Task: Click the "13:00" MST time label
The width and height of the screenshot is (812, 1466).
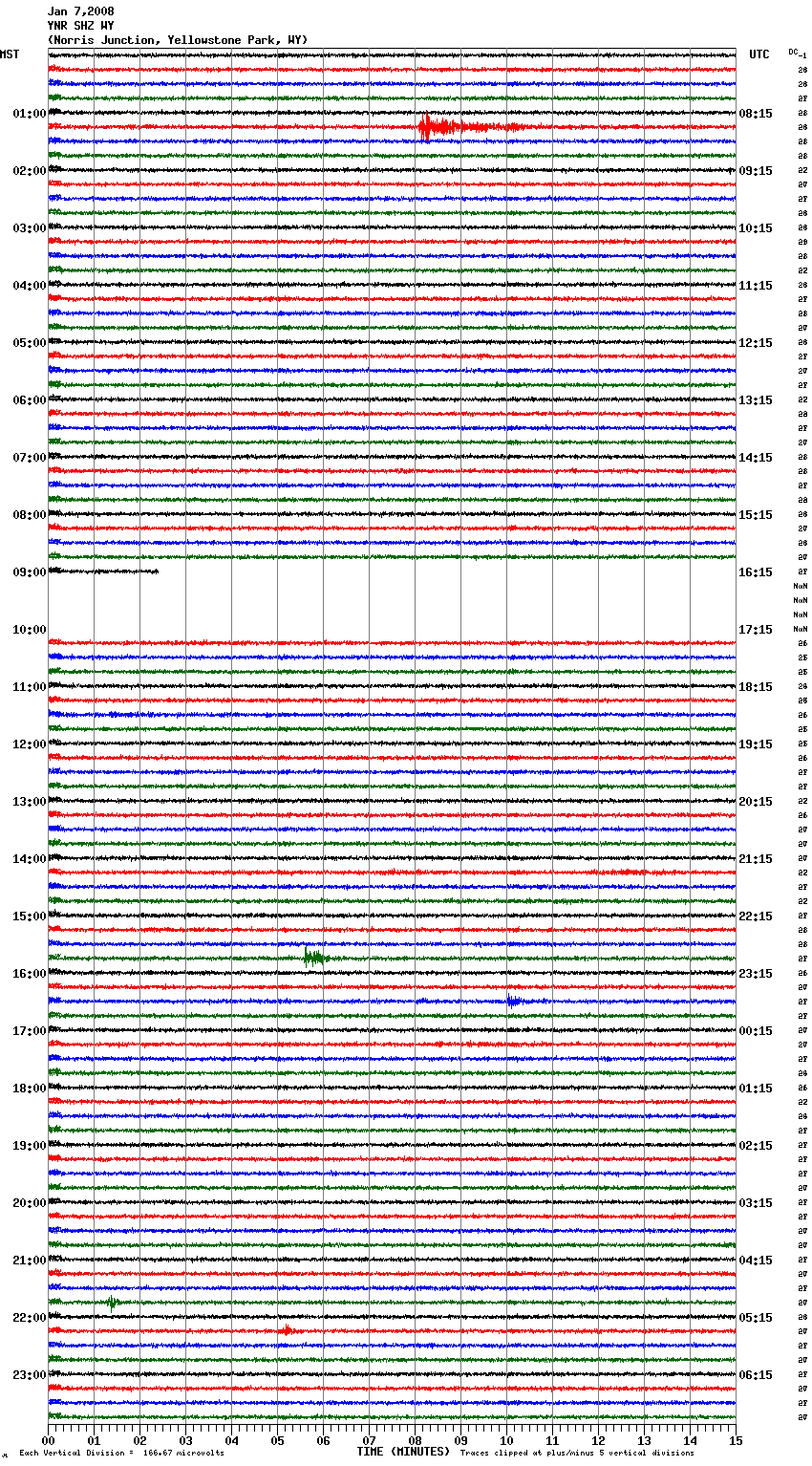Action: [30, 802]
